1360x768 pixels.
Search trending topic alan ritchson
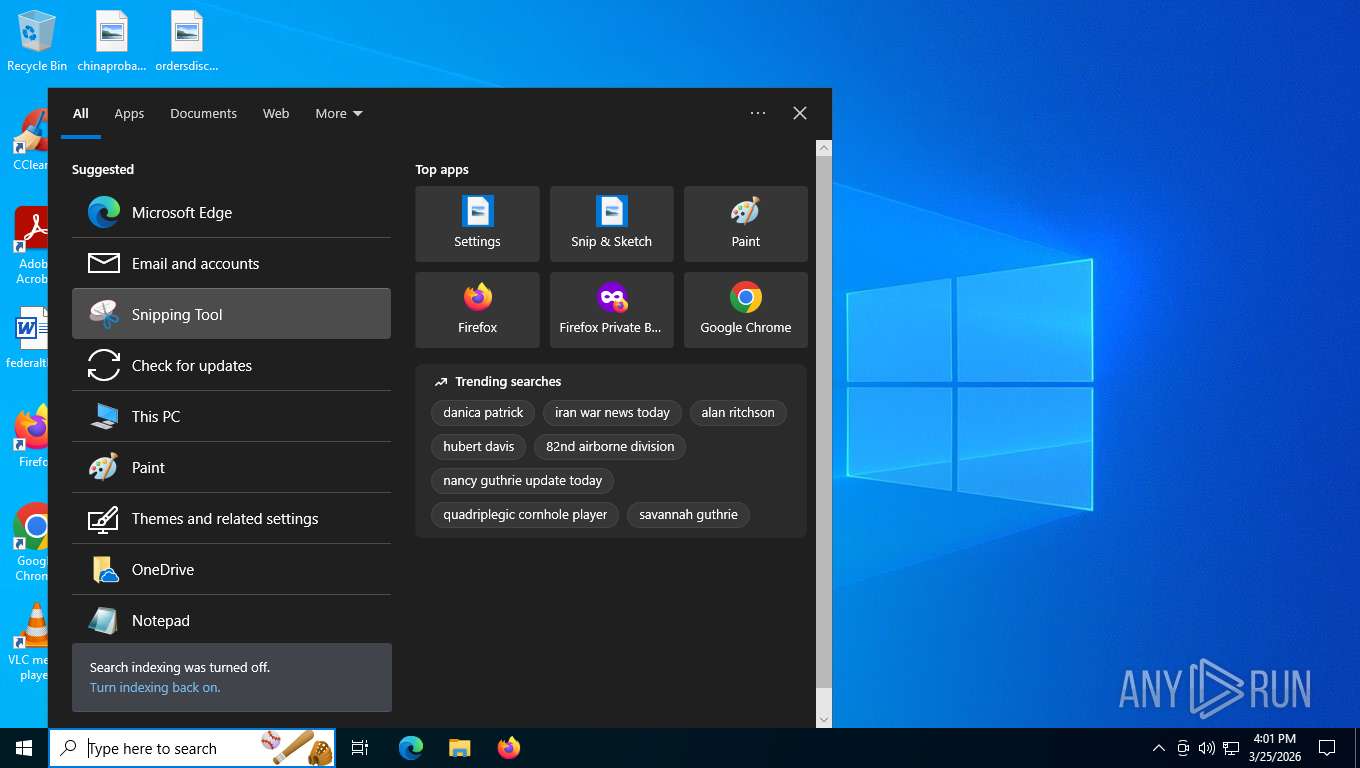738,412
